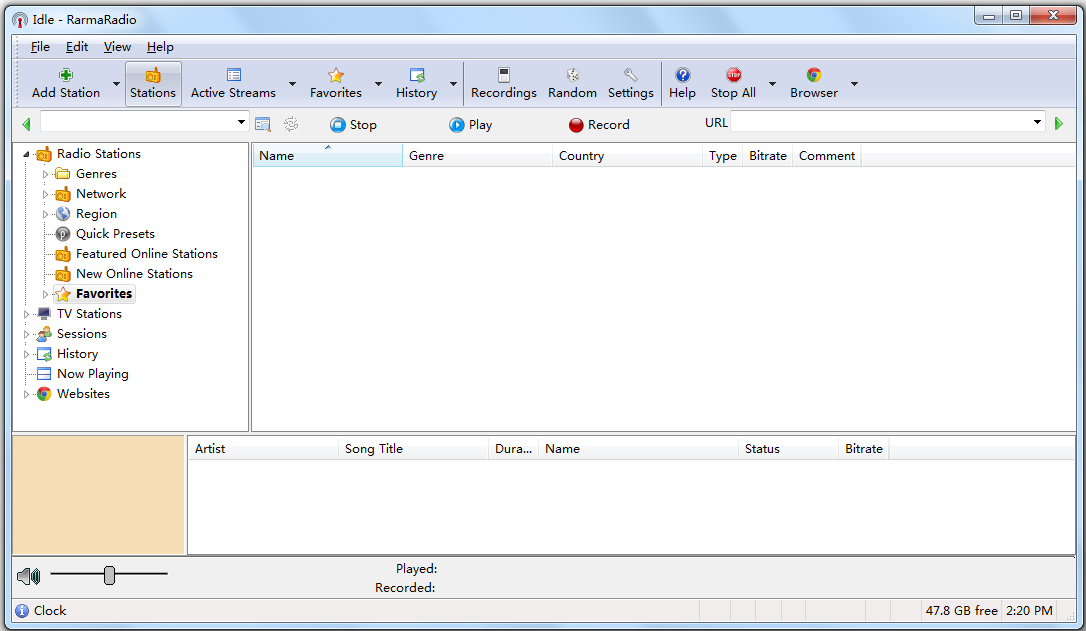This screenshot has width=1086, height=631.
Task: Click the station details icon beside search box
Action: [262, 125]
